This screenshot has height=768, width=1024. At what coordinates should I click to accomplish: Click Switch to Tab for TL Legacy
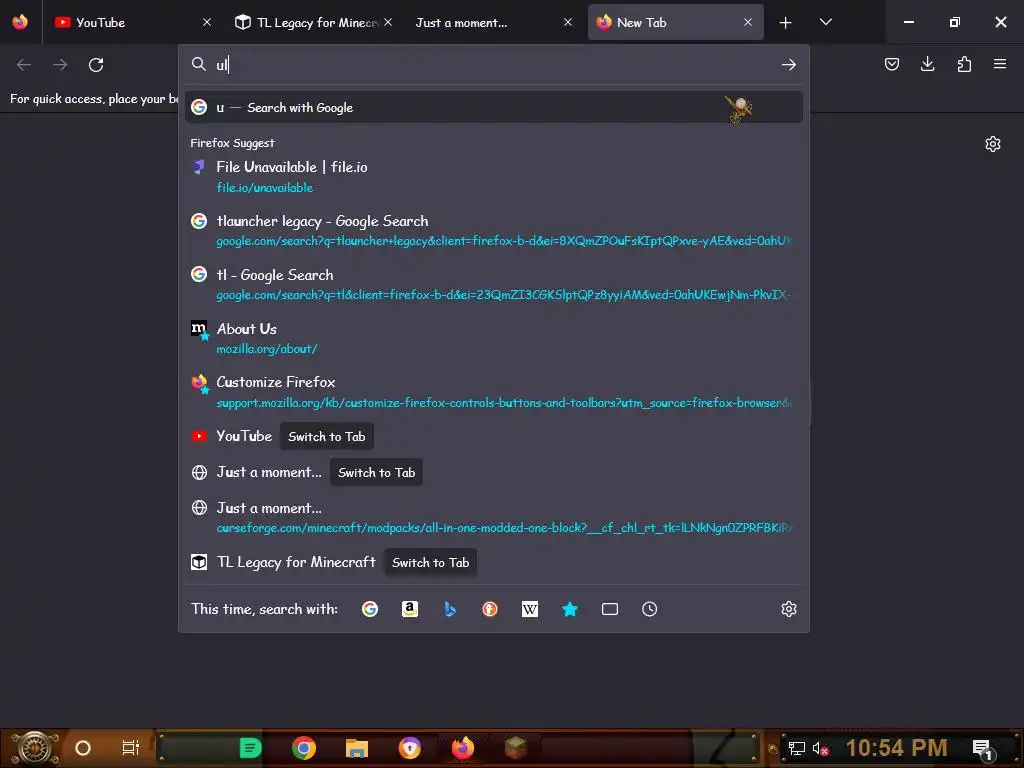430,562
